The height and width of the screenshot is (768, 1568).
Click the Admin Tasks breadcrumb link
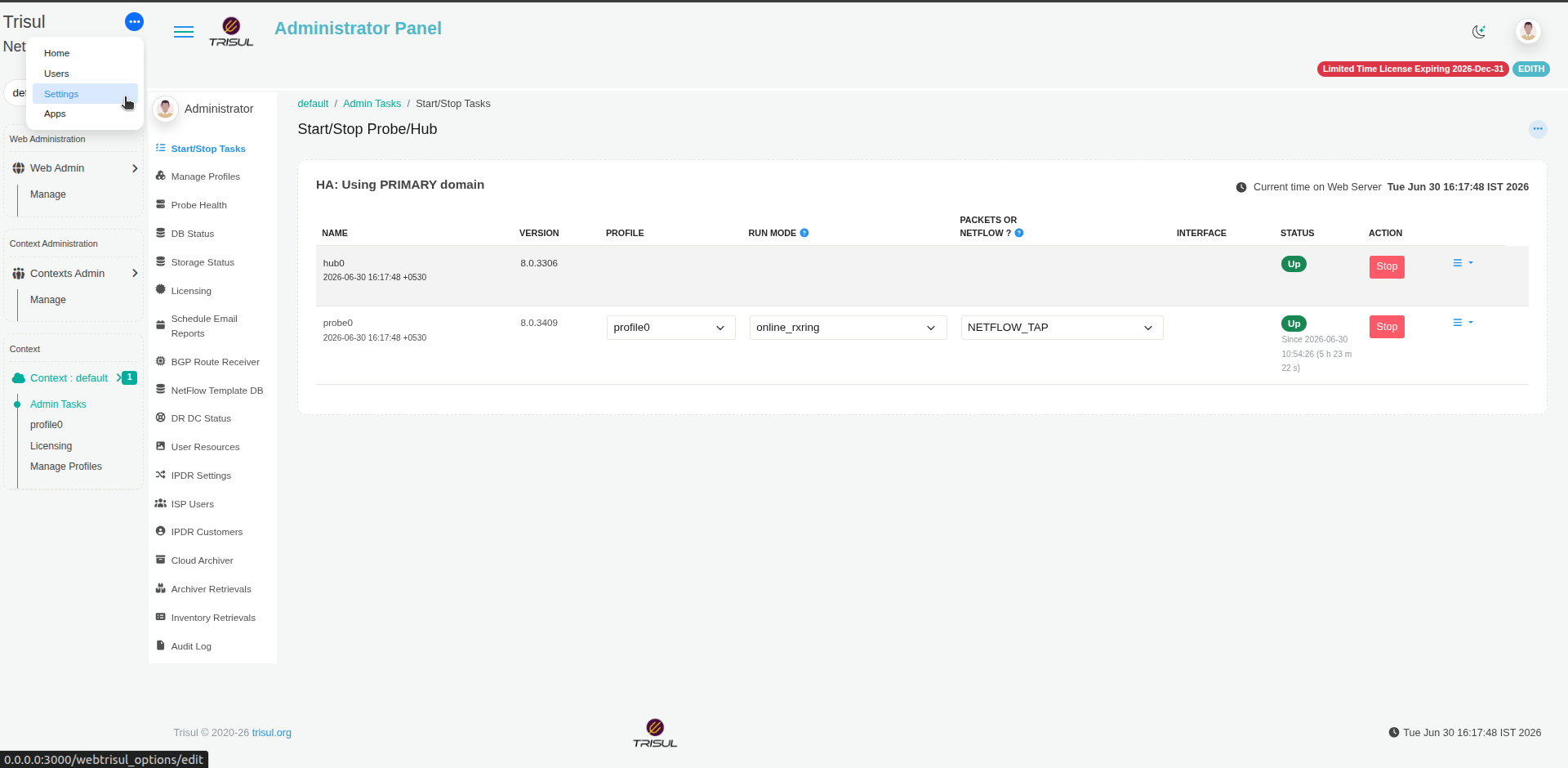click(372, 104)
